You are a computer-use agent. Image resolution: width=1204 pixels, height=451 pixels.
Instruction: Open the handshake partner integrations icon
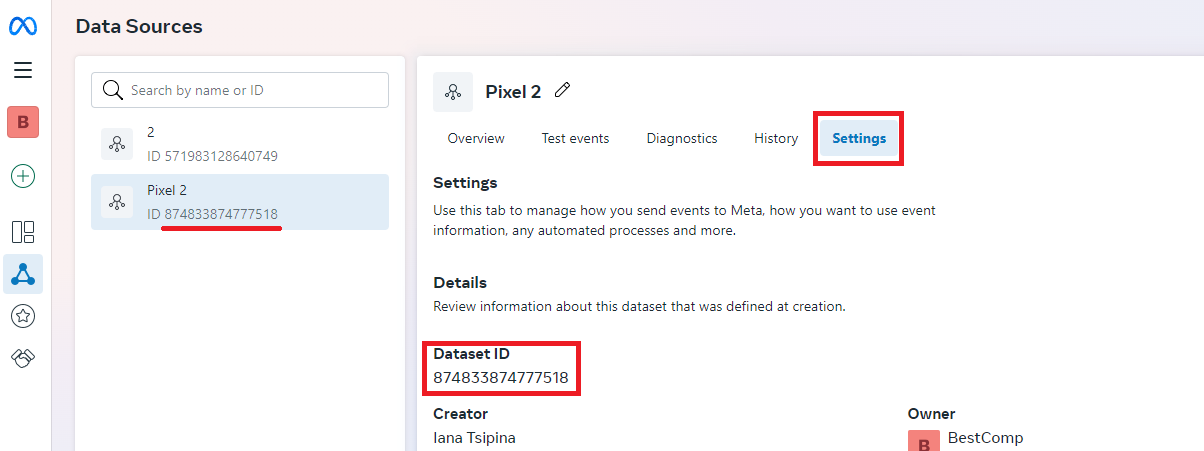click(23, 358)
